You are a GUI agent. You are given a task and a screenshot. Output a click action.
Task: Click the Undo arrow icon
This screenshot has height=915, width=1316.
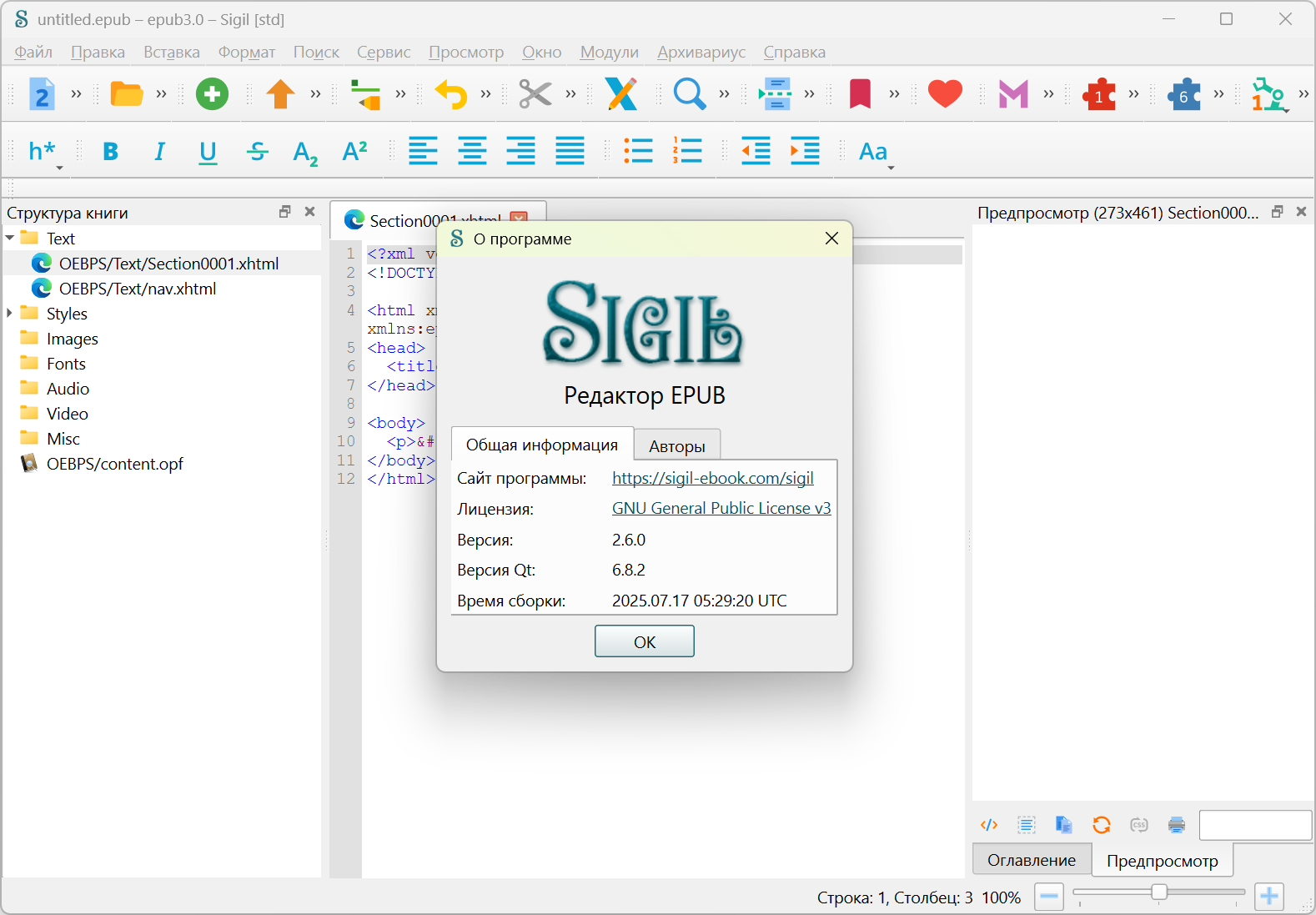(x=451, y=93)
